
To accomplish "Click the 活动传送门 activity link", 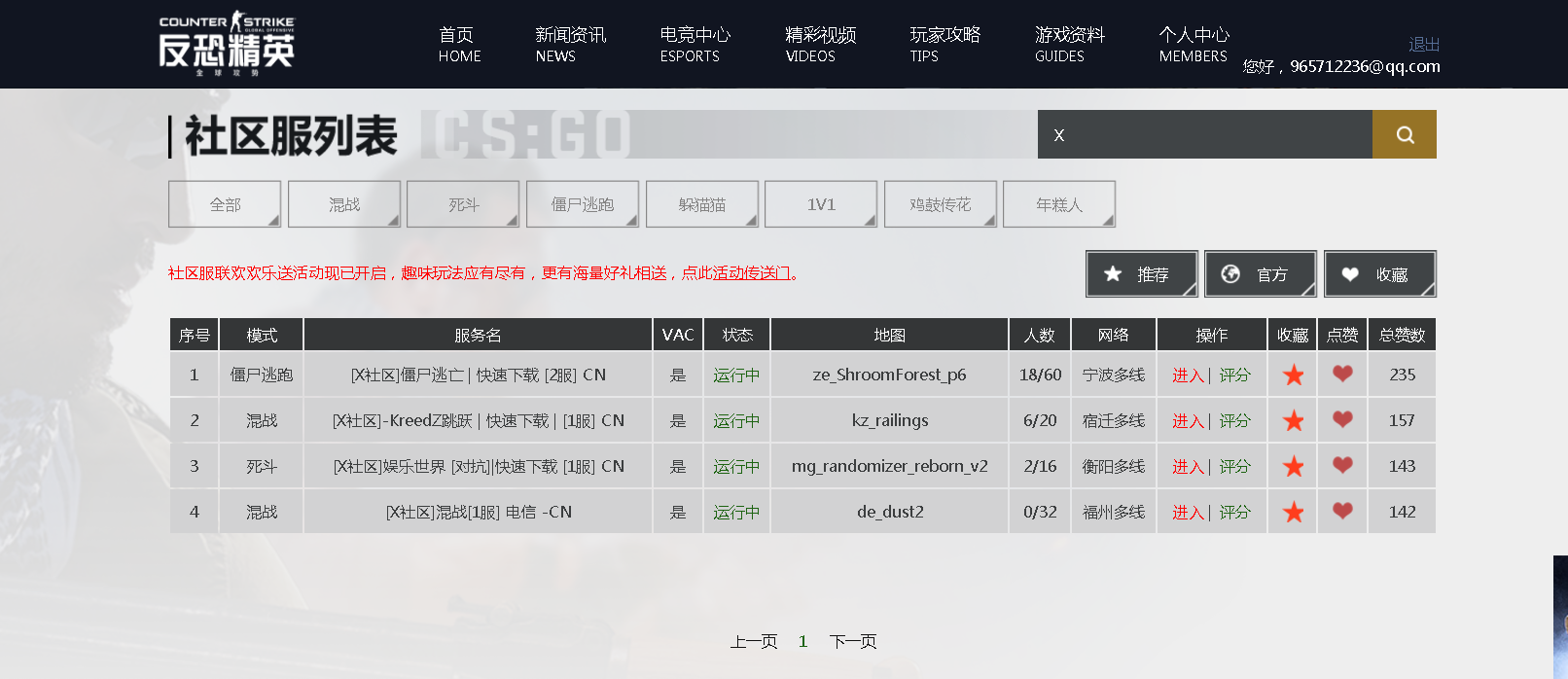I will (x=752, y=273).
